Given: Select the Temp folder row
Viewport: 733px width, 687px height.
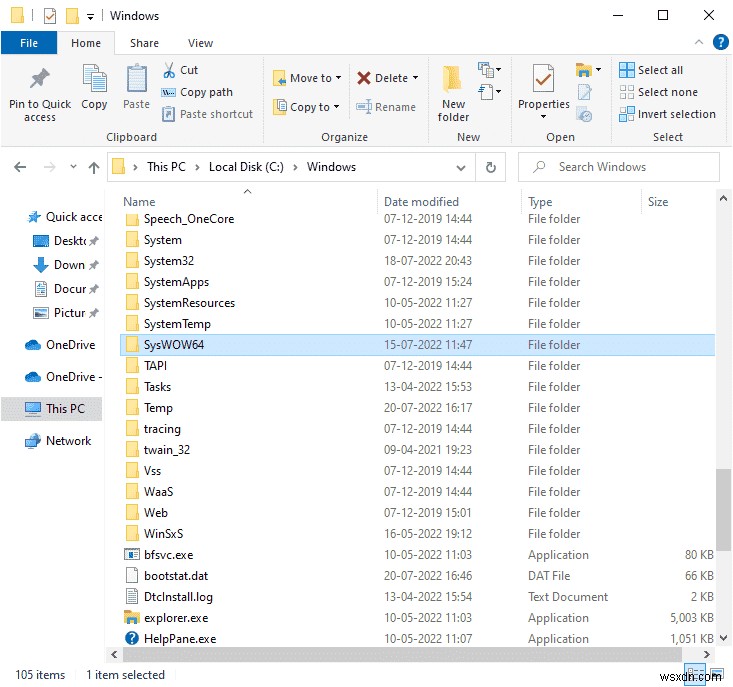Looking at the screenshot, I should 417,408.
